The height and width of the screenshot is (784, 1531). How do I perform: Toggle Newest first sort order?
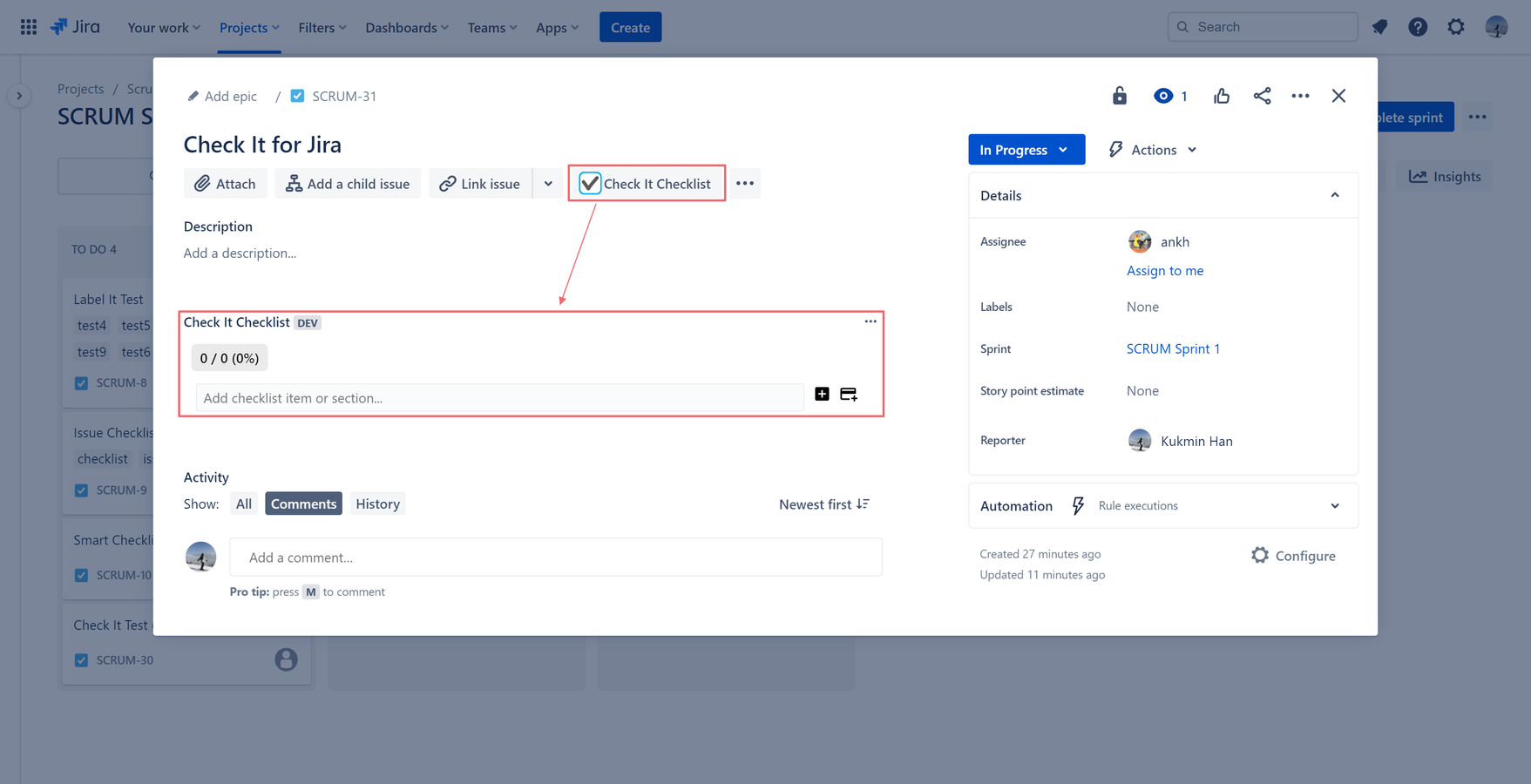(x=824, y=504)
